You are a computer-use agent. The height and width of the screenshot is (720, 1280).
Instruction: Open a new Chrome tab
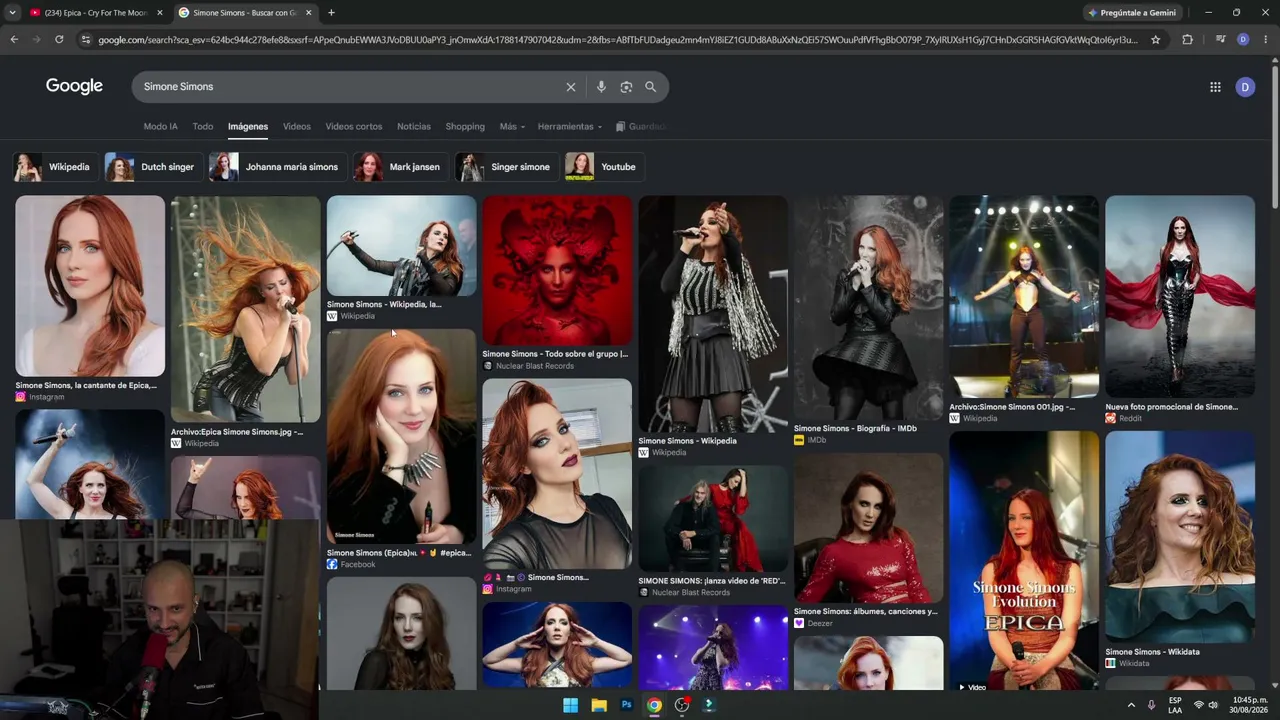pyautogui.click(x=331, y=13)
